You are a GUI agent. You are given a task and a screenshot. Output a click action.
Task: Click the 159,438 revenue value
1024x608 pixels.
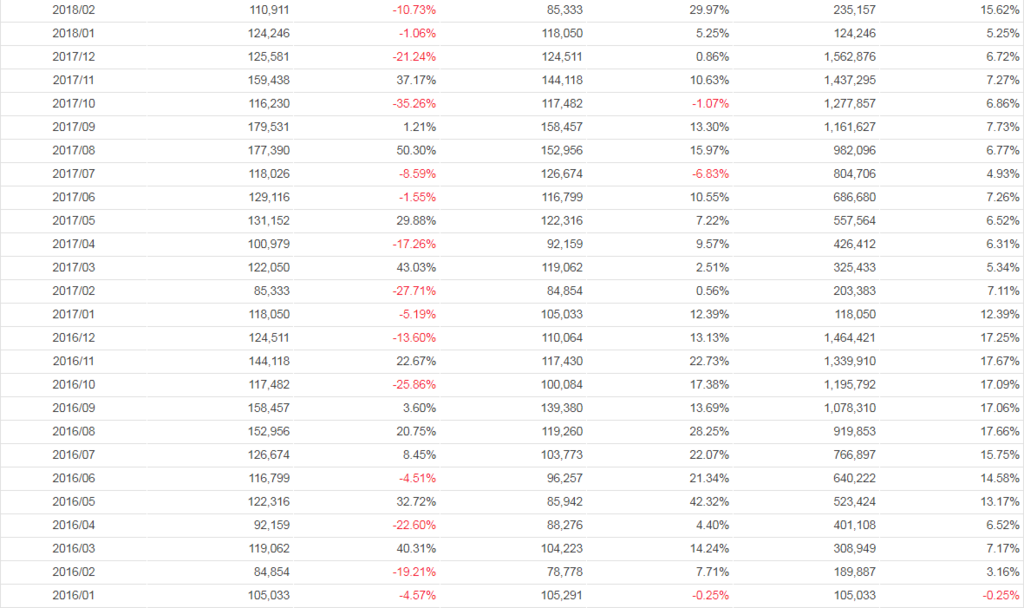pyautogui.click(x=270, y=80)
